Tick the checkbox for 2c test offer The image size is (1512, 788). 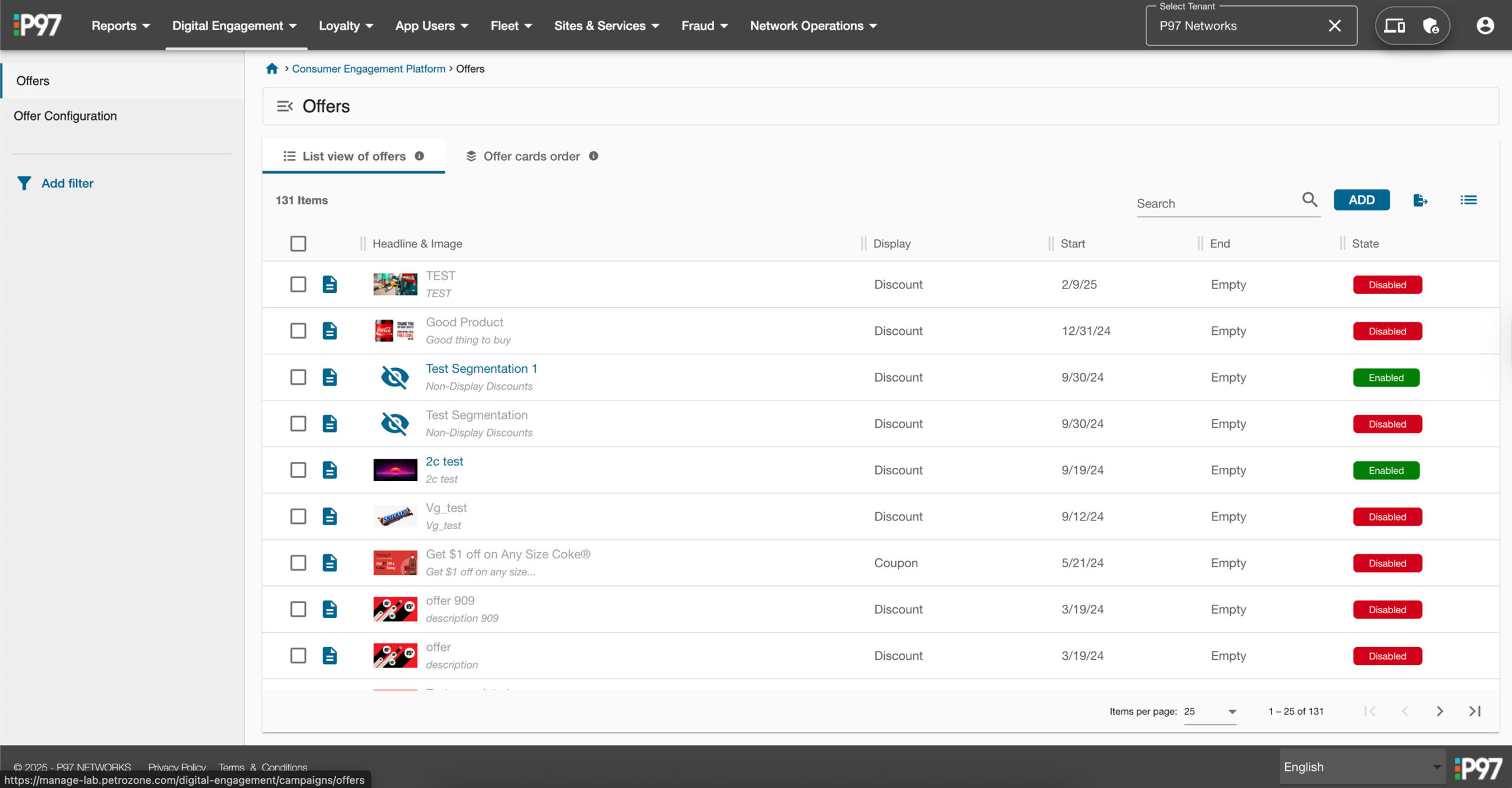[298, 470]
